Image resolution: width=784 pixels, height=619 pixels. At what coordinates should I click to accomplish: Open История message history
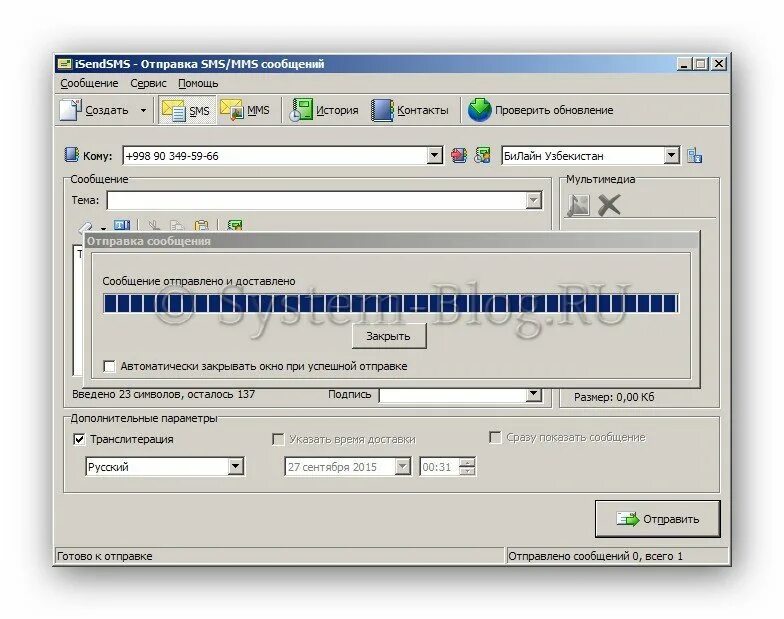(324, 110)
